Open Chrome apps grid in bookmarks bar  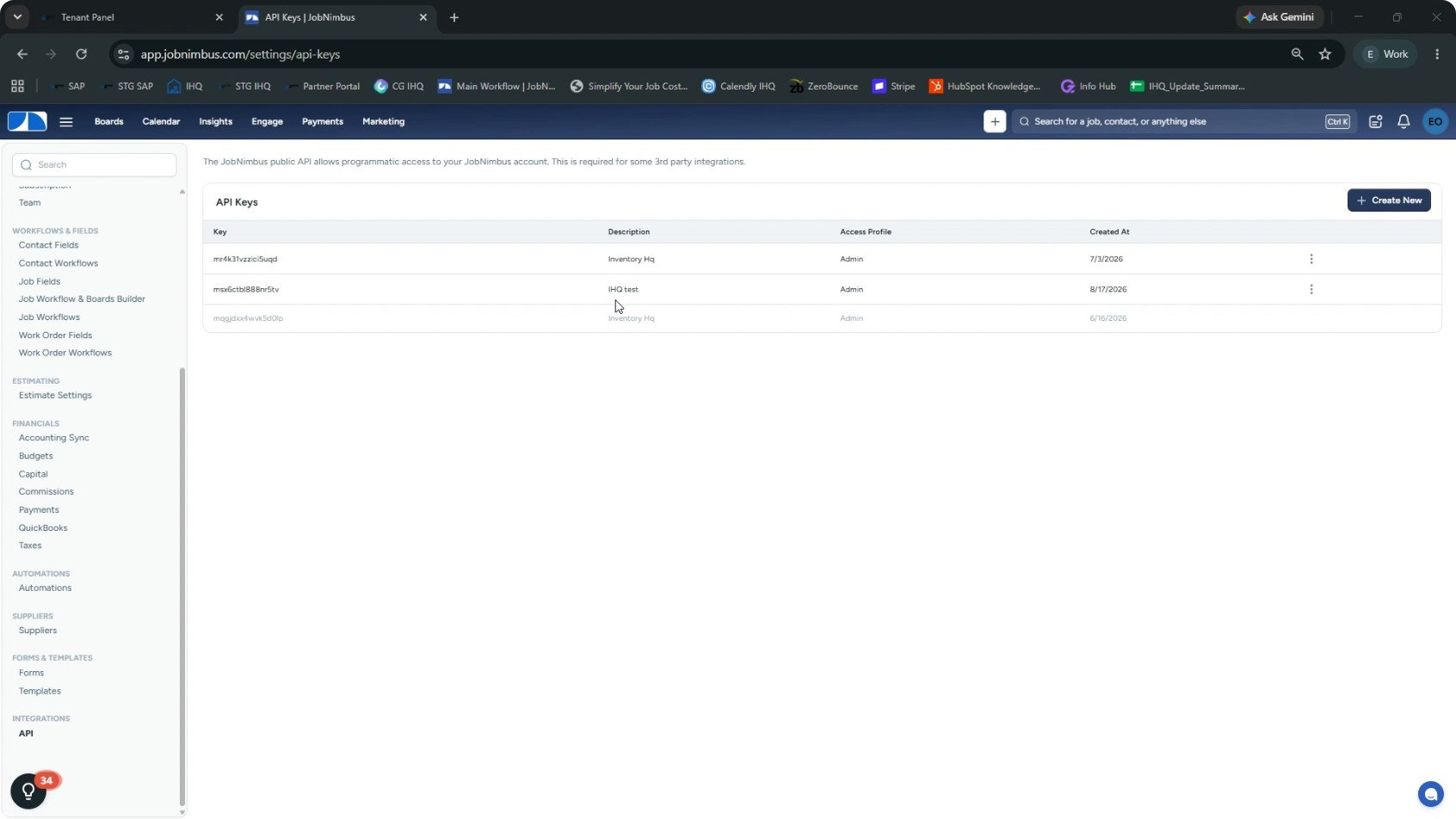[17, 86]
